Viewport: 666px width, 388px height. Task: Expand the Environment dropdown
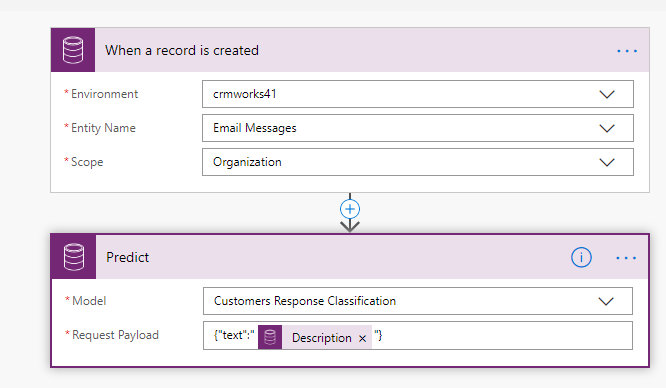[607, 94]
